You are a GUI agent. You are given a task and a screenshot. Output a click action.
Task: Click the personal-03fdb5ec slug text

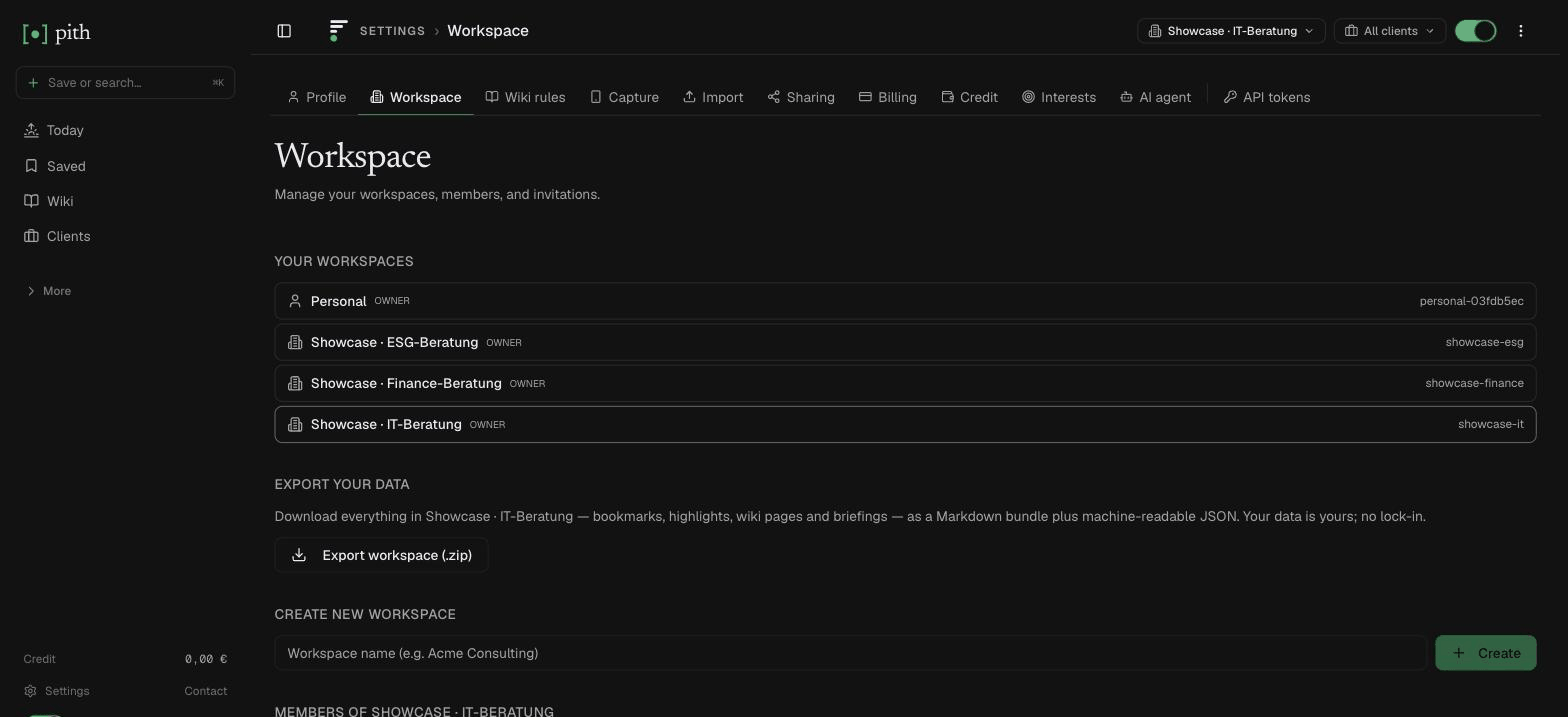1471,301
